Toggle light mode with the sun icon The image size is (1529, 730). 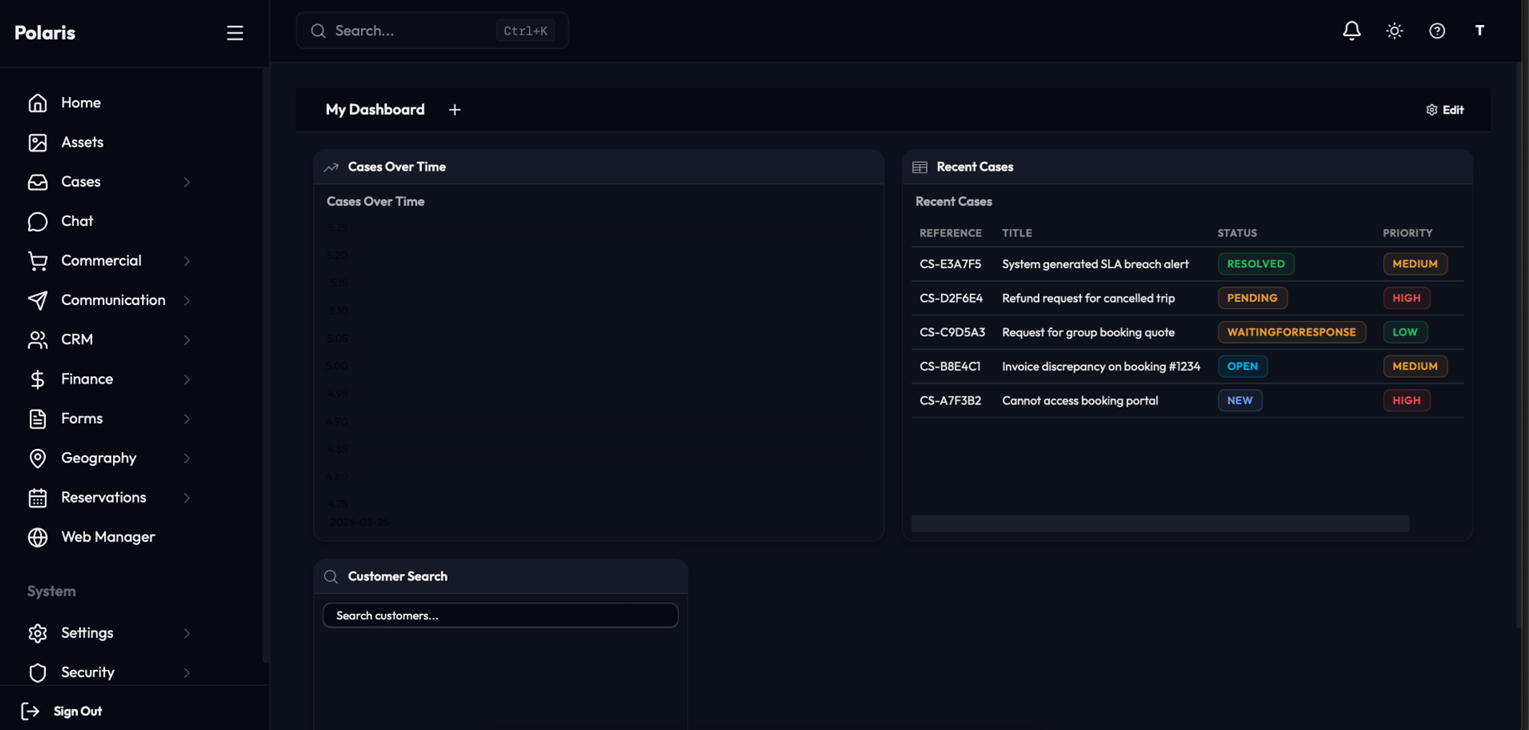pos(1394,30)
